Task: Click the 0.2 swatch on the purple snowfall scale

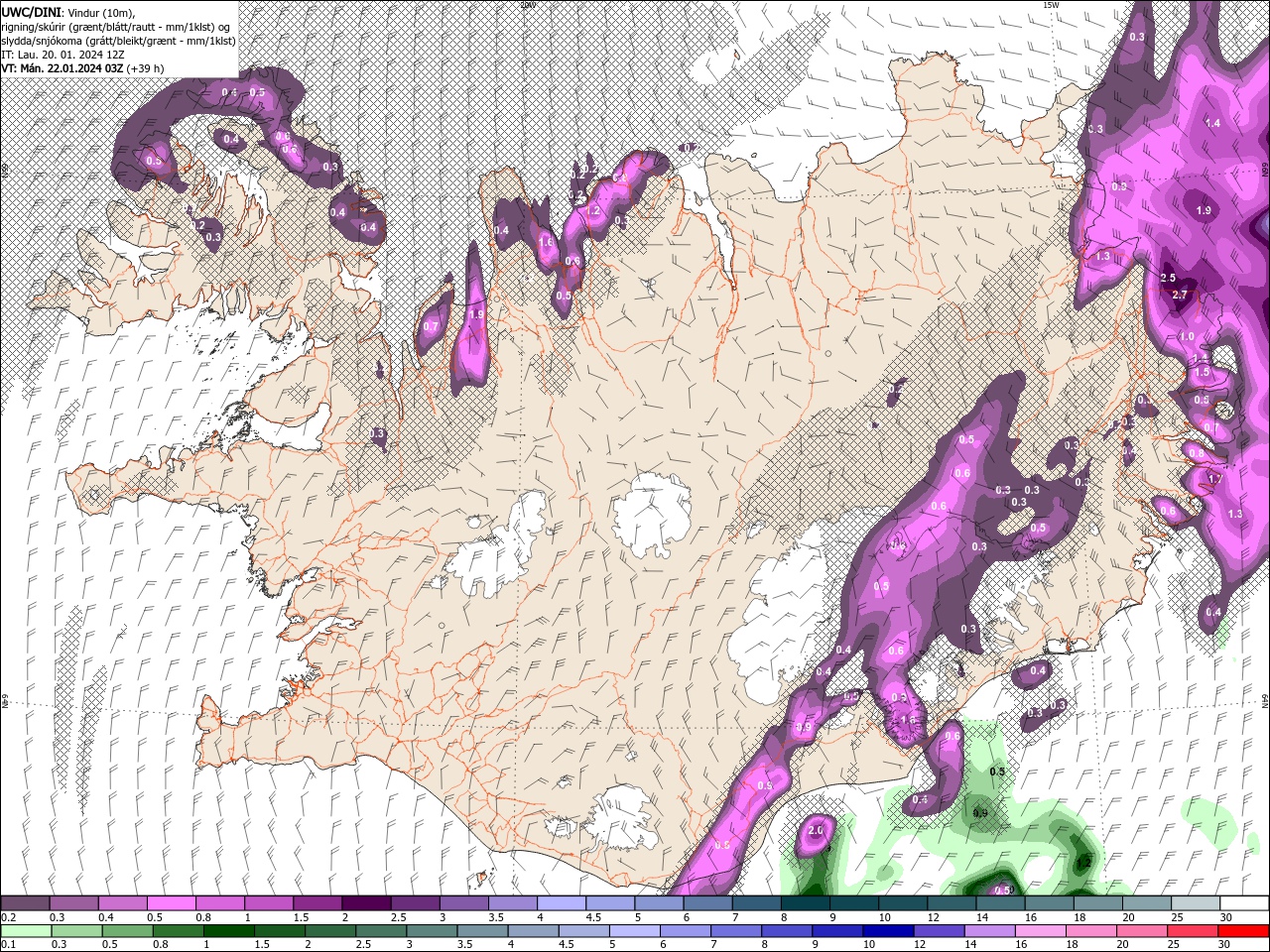Action: click(25, 903)
